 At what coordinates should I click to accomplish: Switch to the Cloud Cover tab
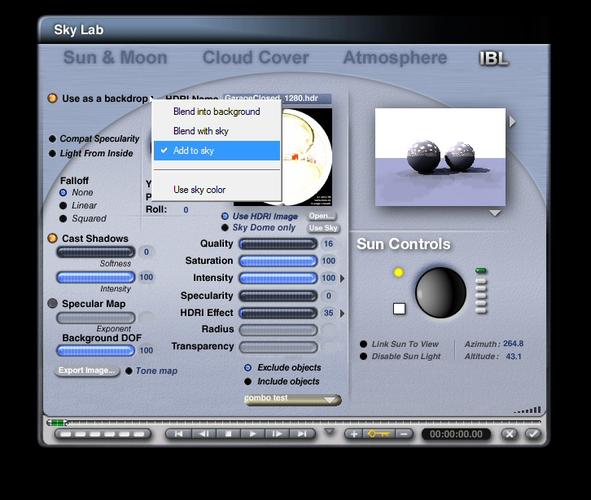[x=256, y=58]
